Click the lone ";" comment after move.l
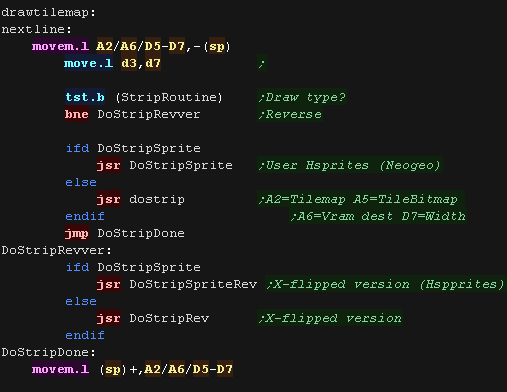 tap(262, 63)
